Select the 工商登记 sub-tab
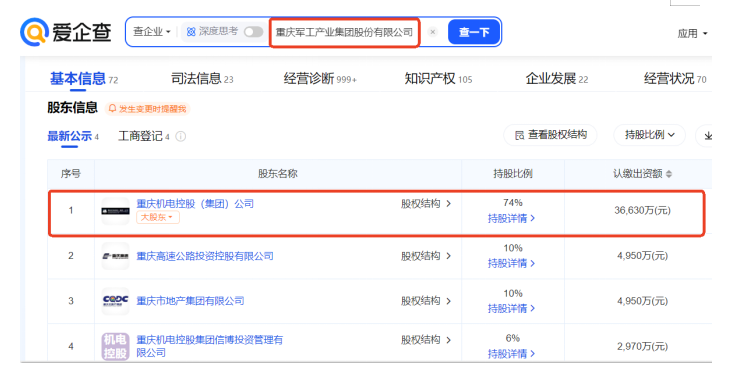Viewport: 732px width, 370px height. (x=144, y=136)
